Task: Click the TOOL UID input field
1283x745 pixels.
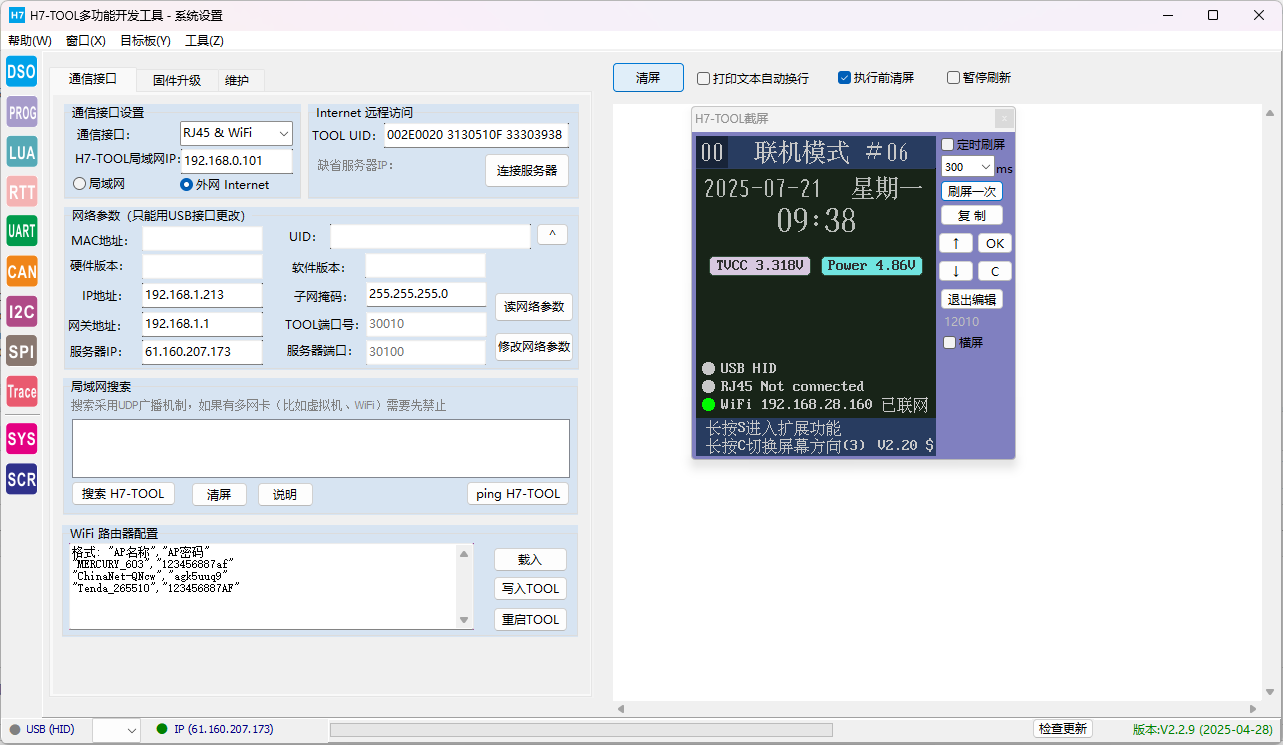Action: (475, 135)
